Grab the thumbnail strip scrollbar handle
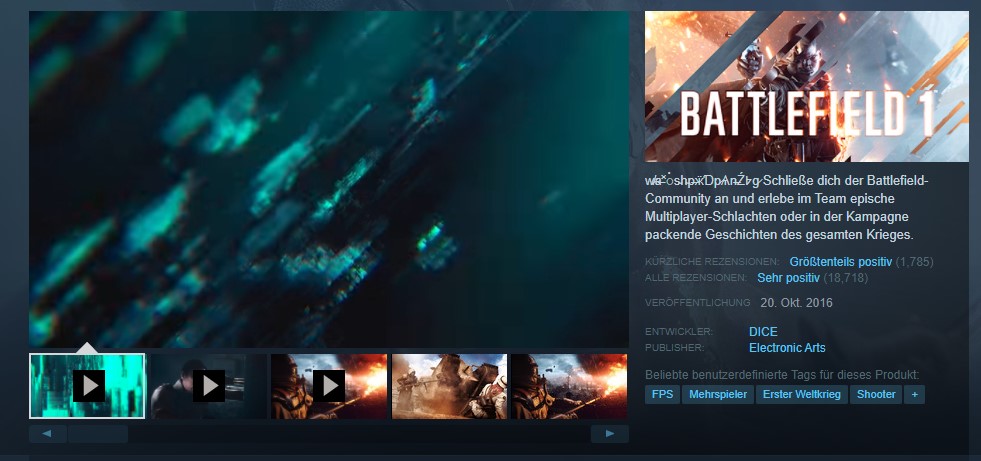The width and height of the screenshot is (981, 461). pyautogui.click(x=98, y=434)
